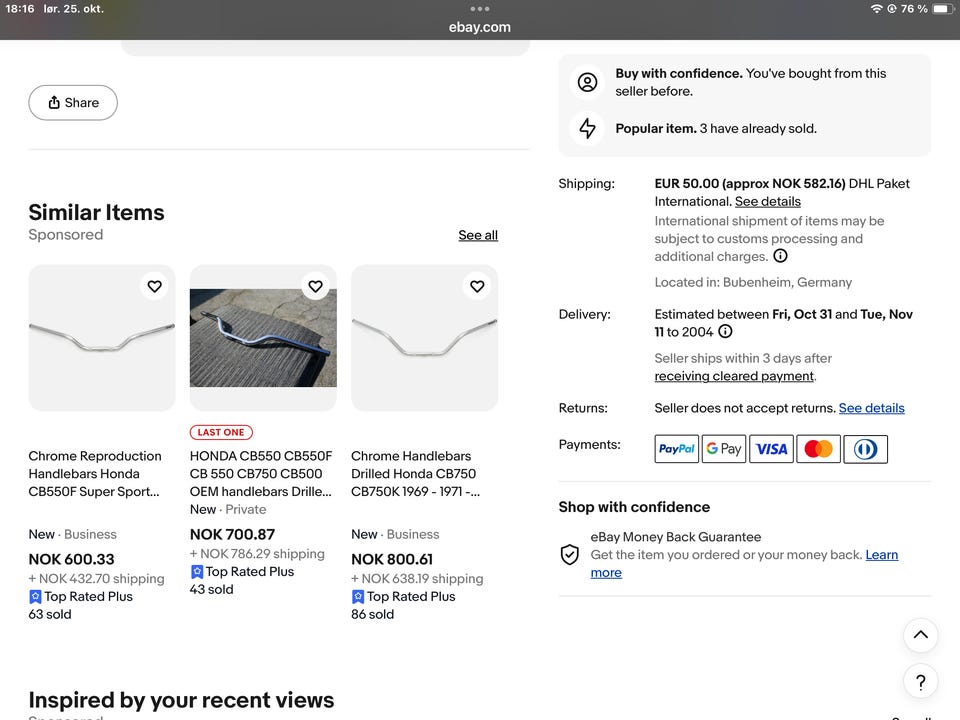
Task: Click the 63 sold text
Action: point(50,614)
